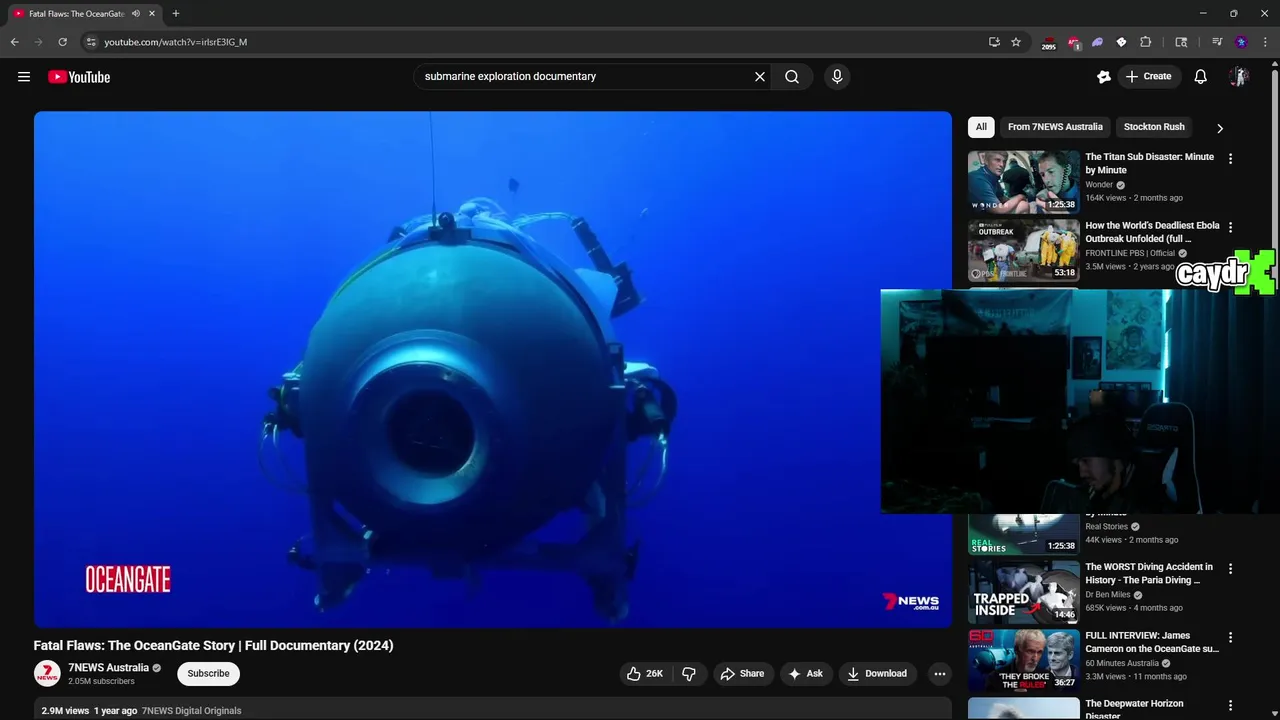Open Titan Sub Disaster thumbnail
1280x720 pixels.
click(x=1024, y=182)
